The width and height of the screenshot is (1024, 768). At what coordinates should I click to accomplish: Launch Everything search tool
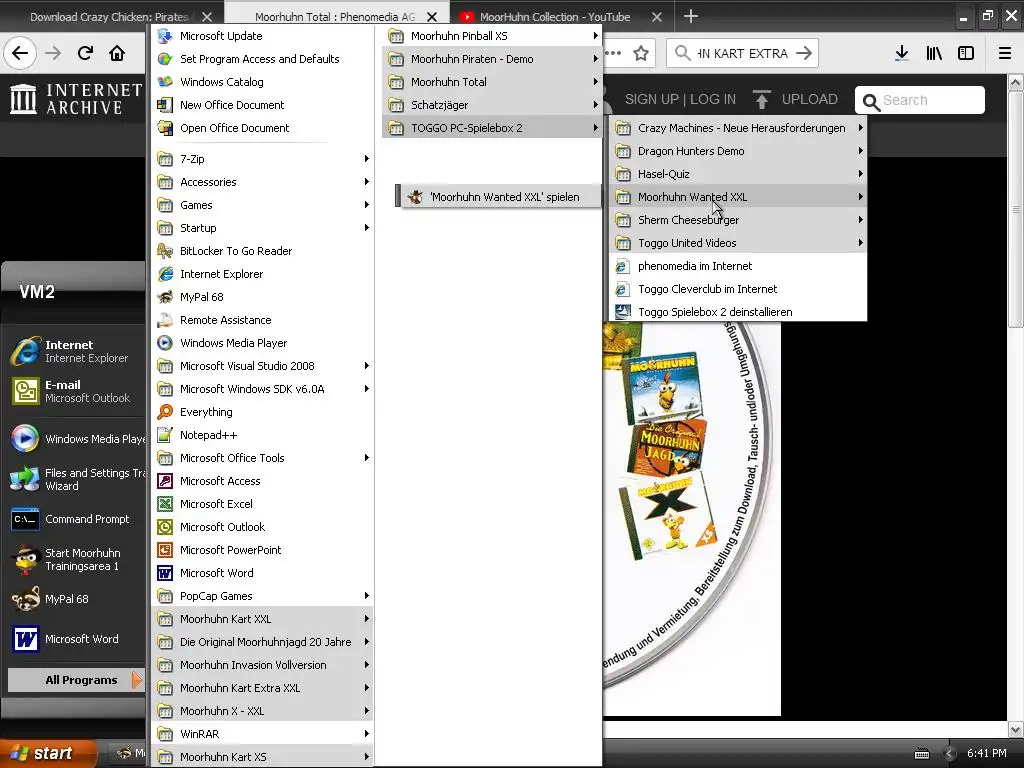(261, 412)
